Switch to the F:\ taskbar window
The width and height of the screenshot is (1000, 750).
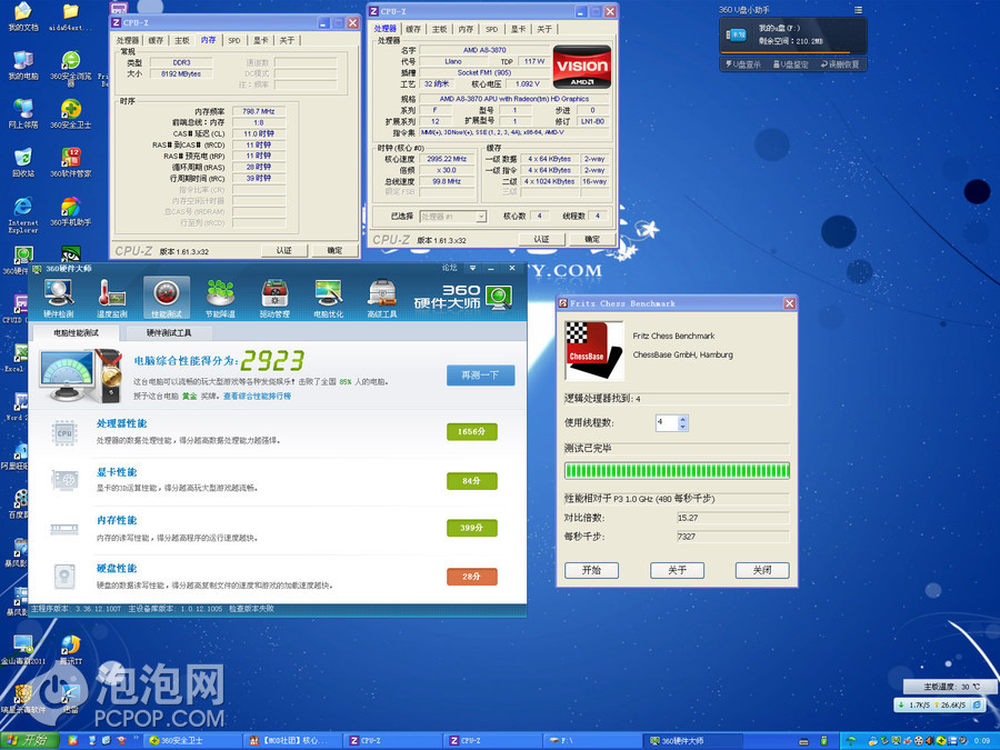click(593, 740)
